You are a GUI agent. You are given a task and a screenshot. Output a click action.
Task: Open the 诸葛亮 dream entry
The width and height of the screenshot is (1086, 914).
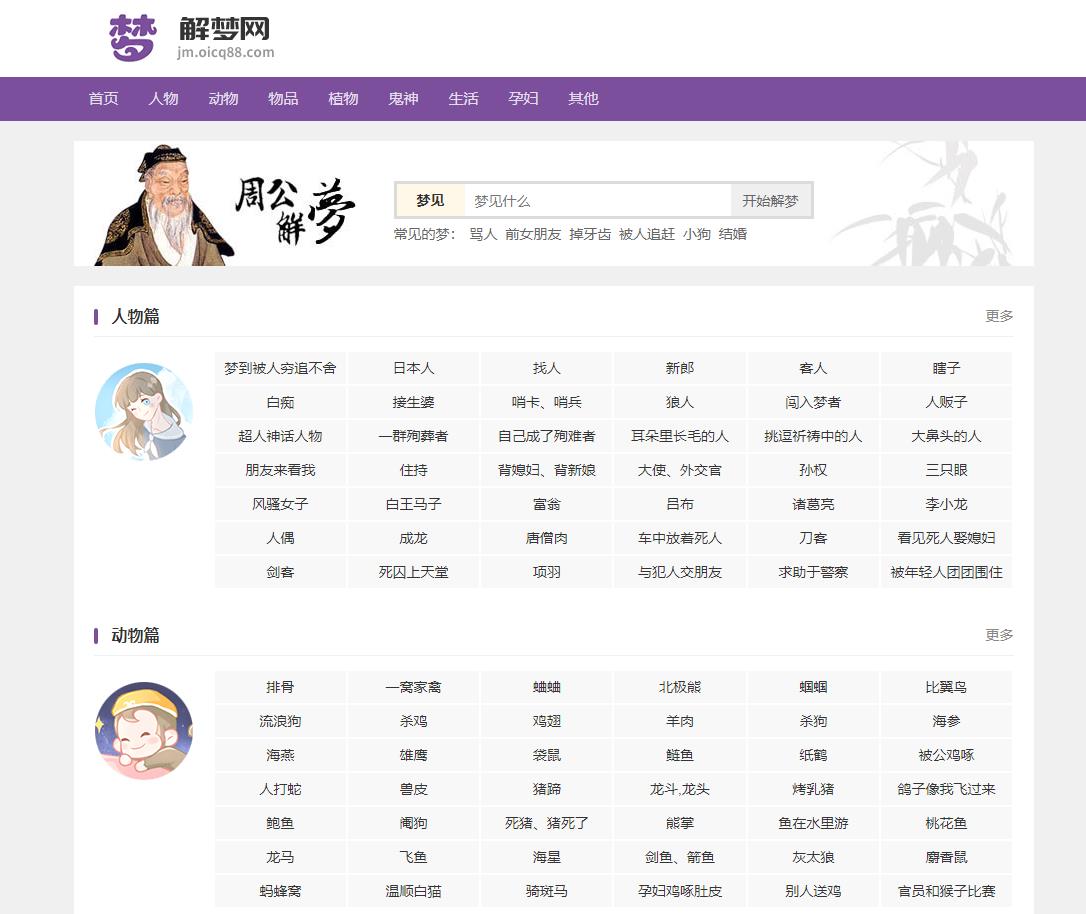[x=813, y=504]
